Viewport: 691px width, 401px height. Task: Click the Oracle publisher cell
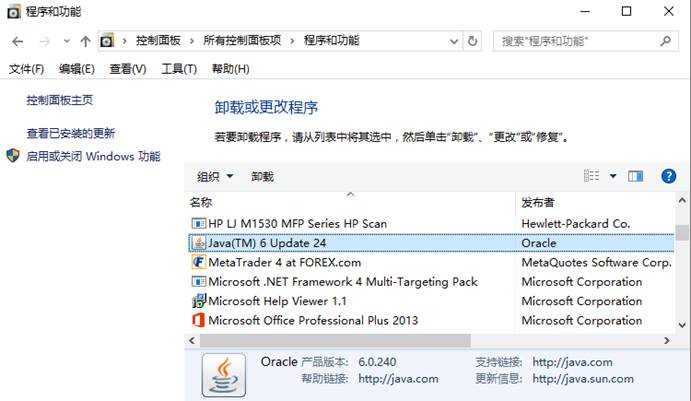tap(539, 243)
